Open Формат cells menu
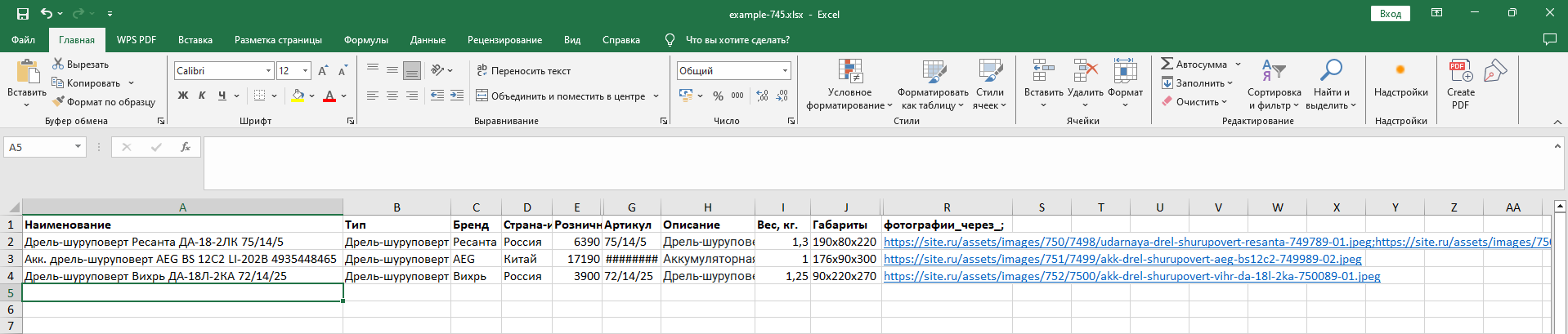This screenshot has width=1568, height=334. (1125, 84)
